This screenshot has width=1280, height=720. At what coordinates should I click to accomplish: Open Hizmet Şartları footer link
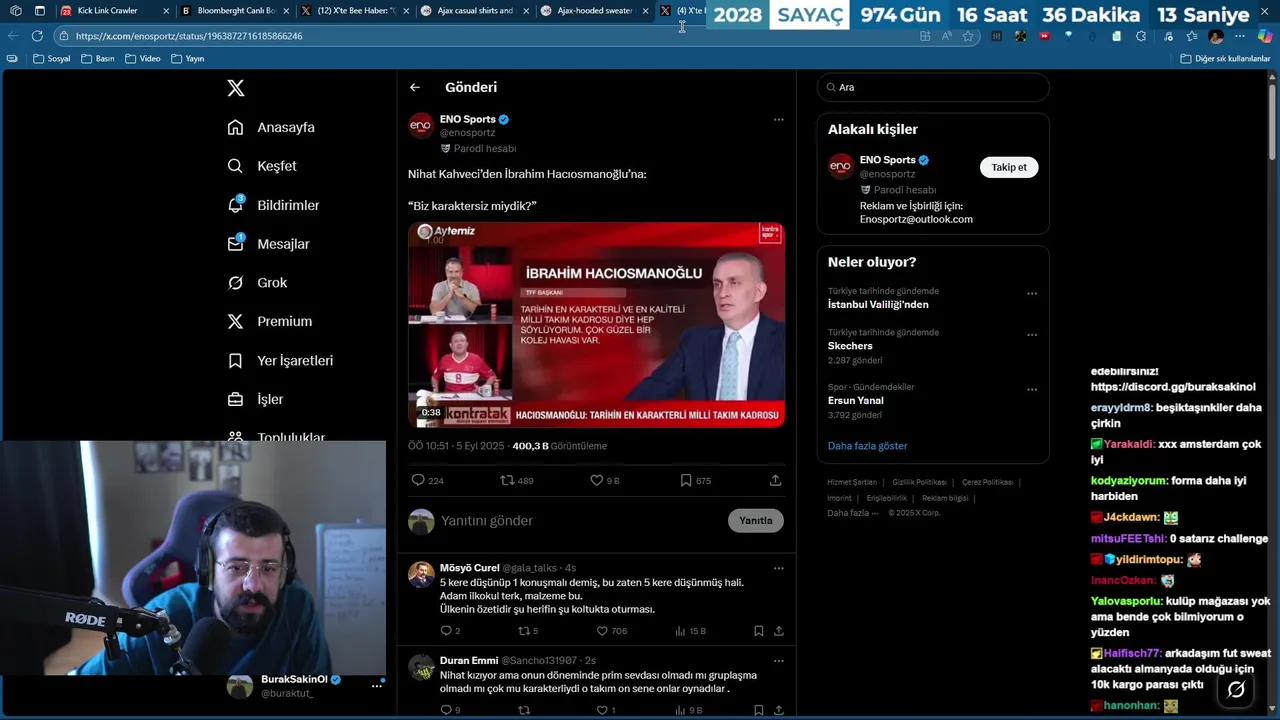pyautogui.click(x=851, y=482)
